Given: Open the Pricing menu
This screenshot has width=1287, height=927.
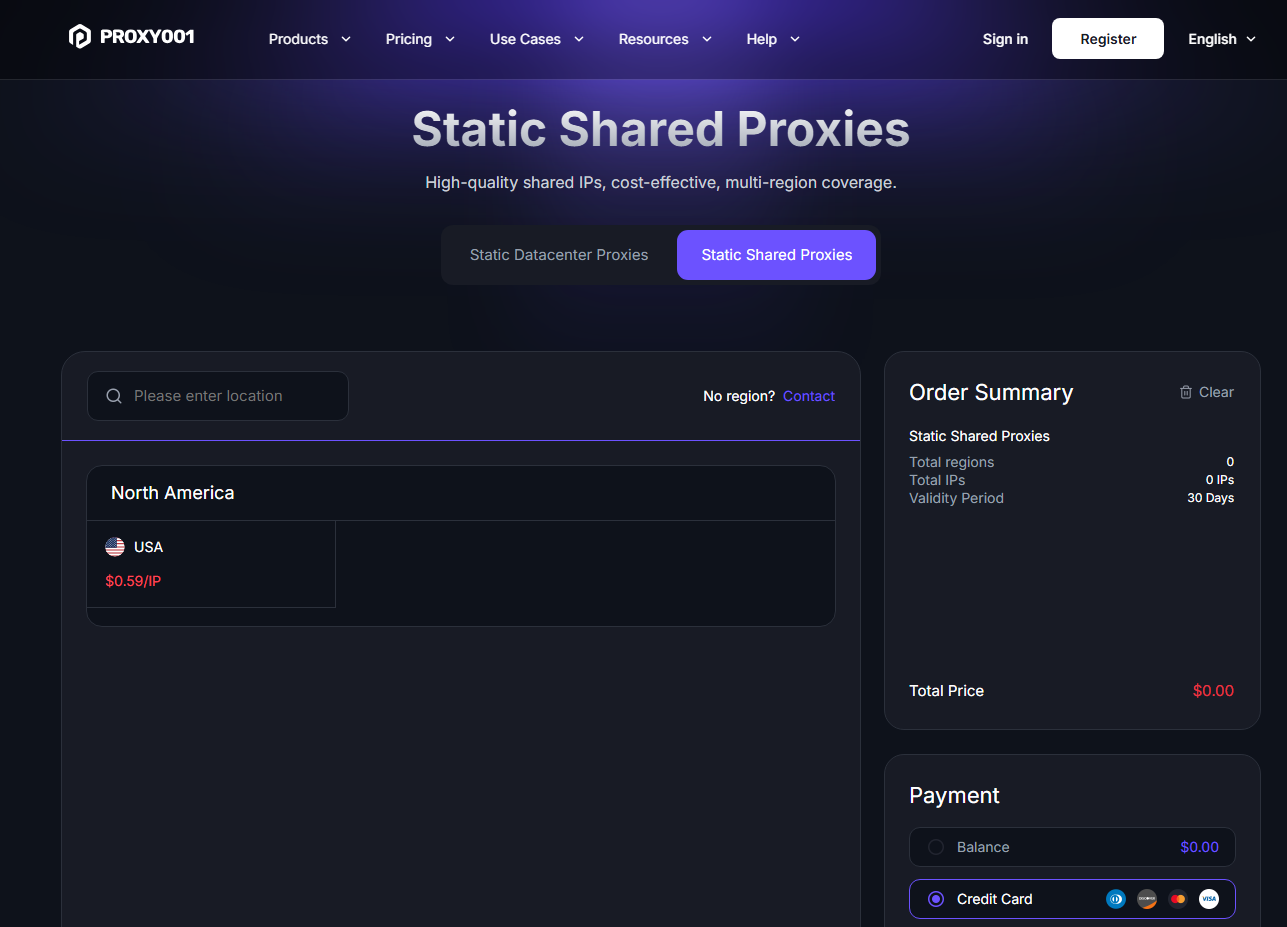Looking at the screenshot, I should click(420, 39).
